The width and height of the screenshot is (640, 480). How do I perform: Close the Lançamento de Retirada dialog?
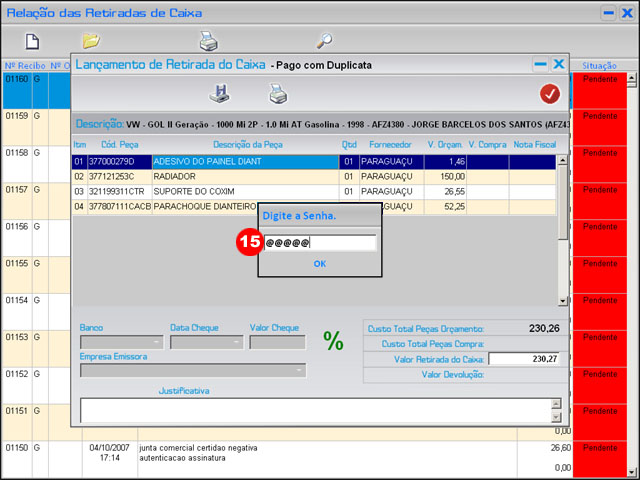(x=559, y=64)
